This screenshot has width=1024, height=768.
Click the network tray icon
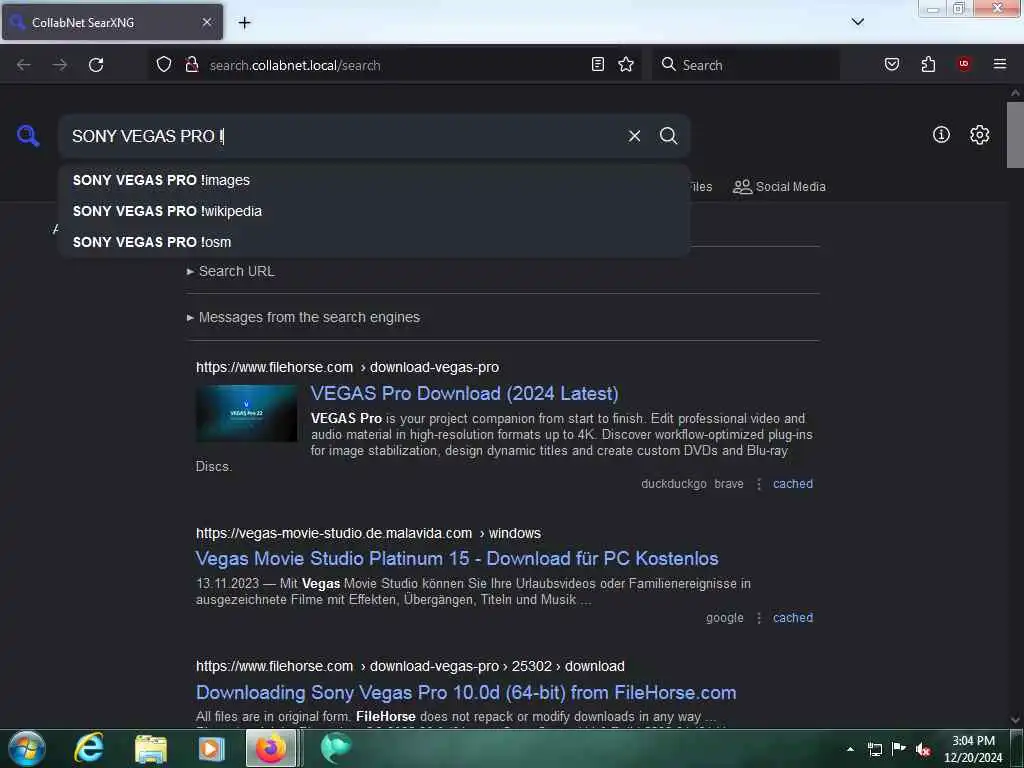(x=874, y=749)
